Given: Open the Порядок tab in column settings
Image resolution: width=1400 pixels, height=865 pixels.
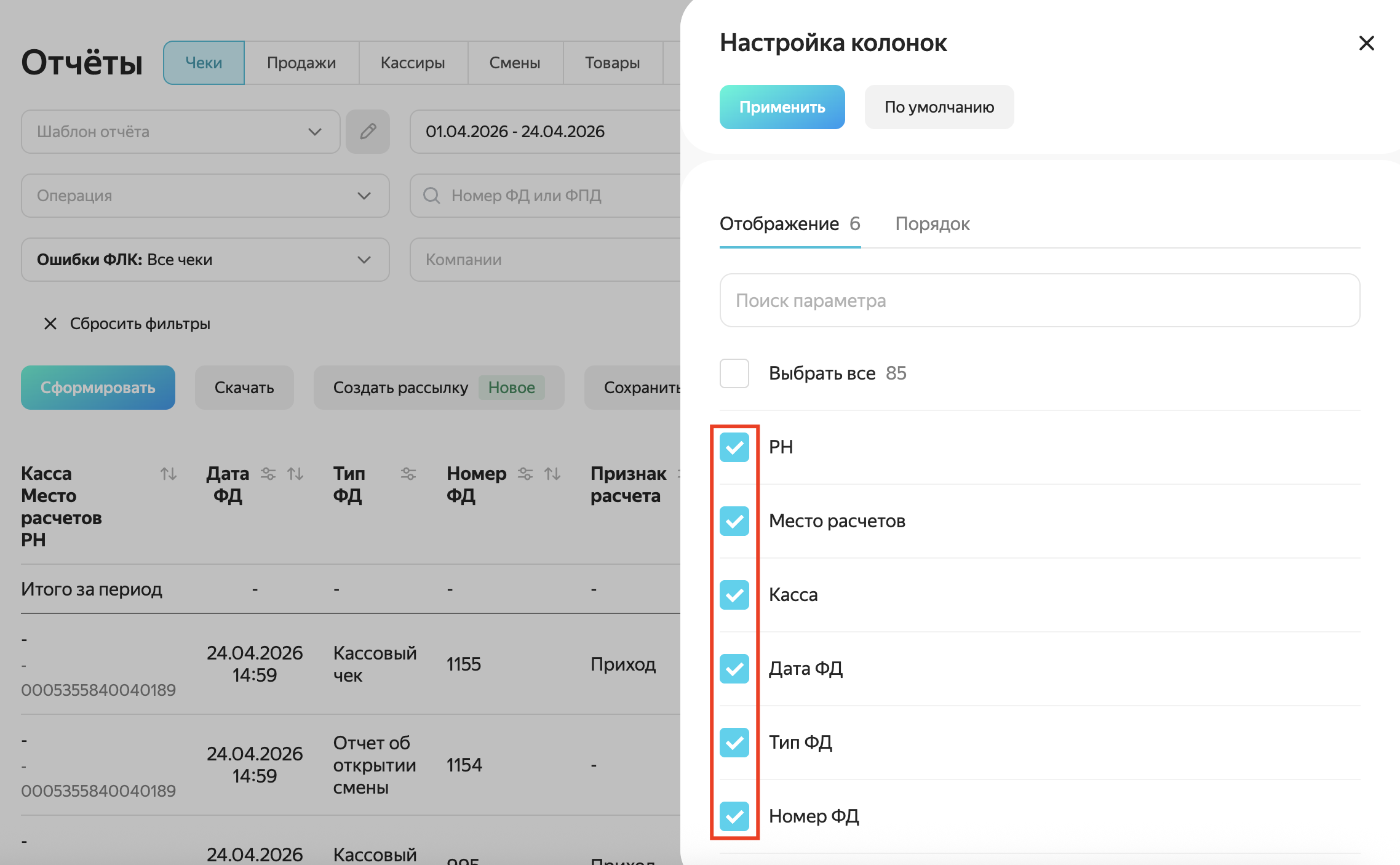Looking at the screenshot, I should click(x=933, y=224).
